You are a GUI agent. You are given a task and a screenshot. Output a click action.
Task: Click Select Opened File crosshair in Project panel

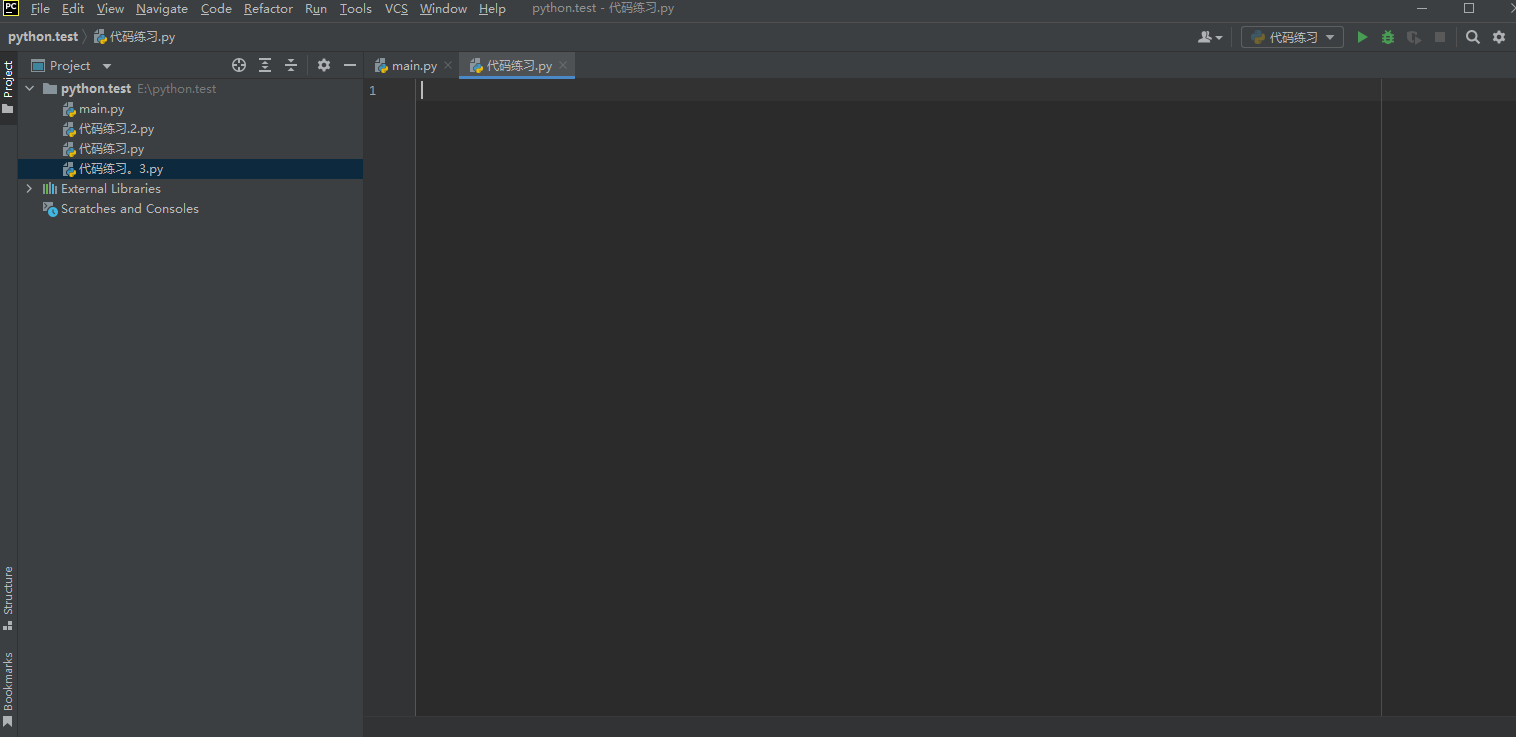point(239,64)
